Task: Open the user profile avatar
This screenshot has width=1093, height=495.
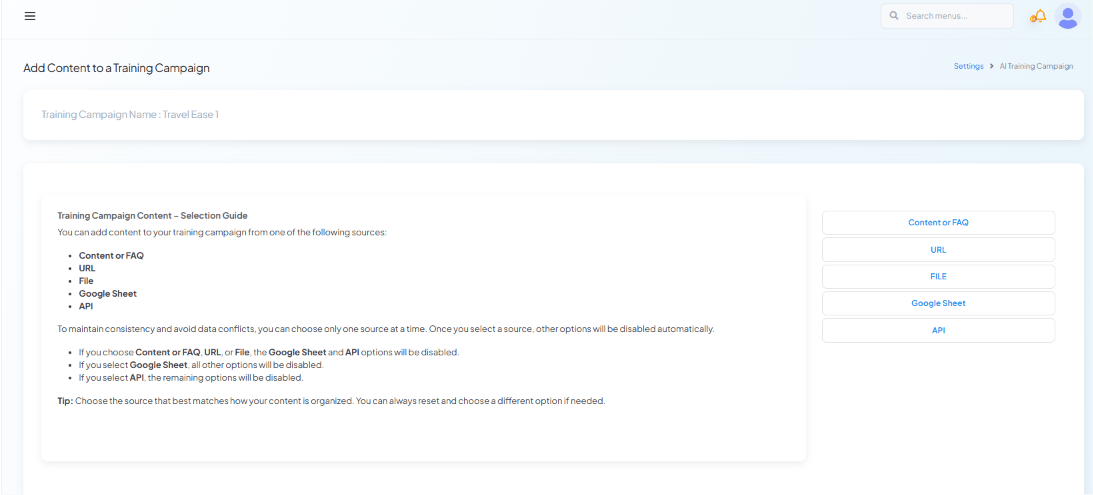Action: pyautogui.click(x=1068, y=16)
